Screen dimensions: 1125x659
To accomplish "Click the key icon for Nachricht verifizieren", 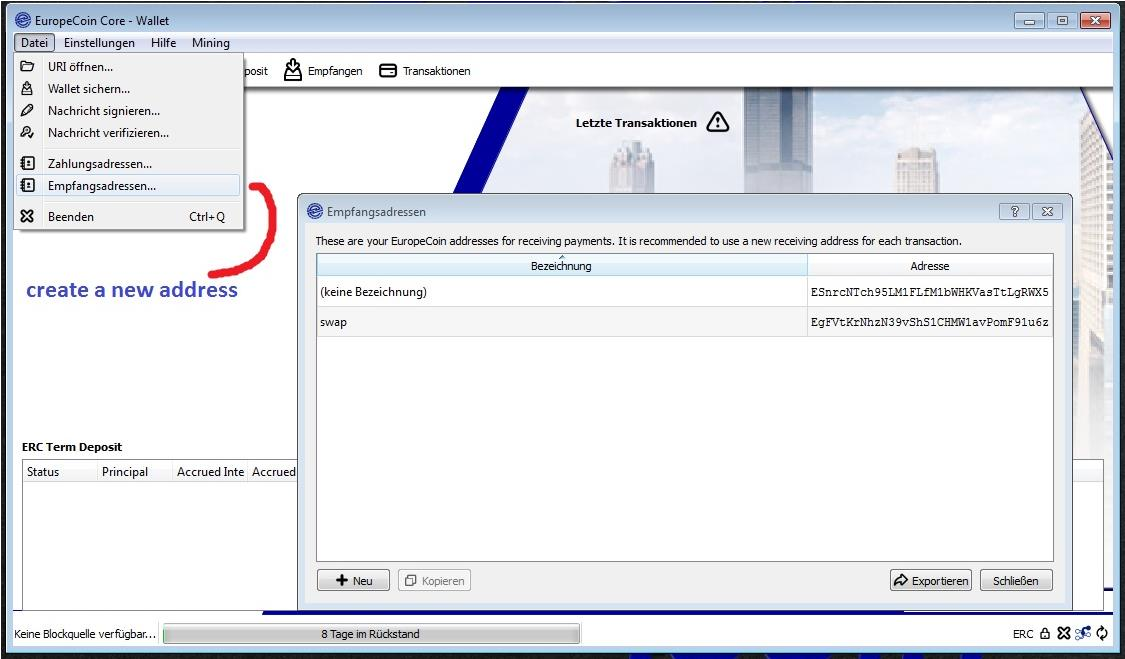I will coord(27,133).
